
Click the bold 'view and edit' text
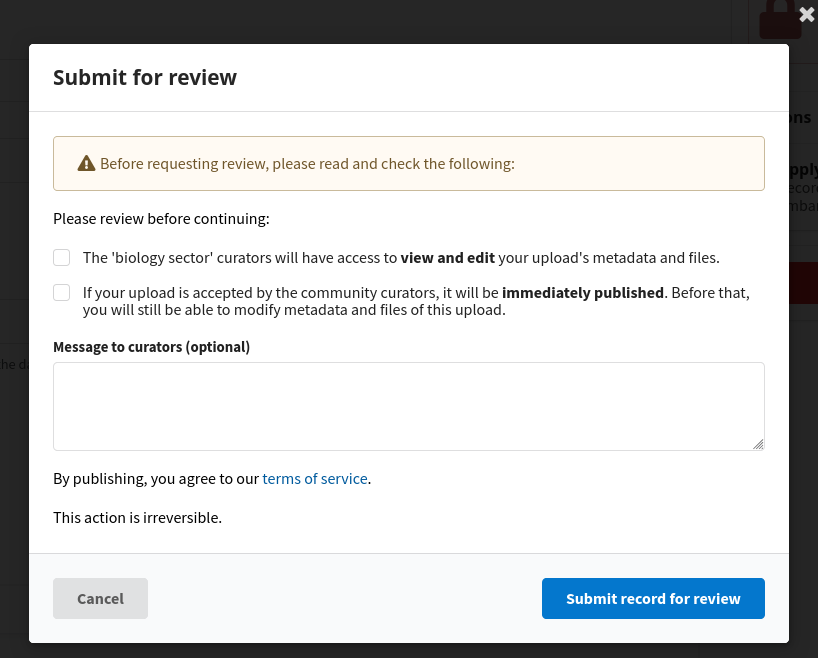pos(447,258)
